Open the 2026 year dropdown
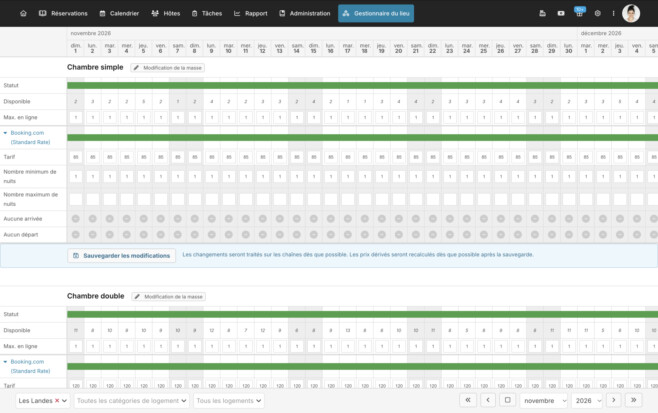Viewport: 658px width, 413px height. [587, 400]
